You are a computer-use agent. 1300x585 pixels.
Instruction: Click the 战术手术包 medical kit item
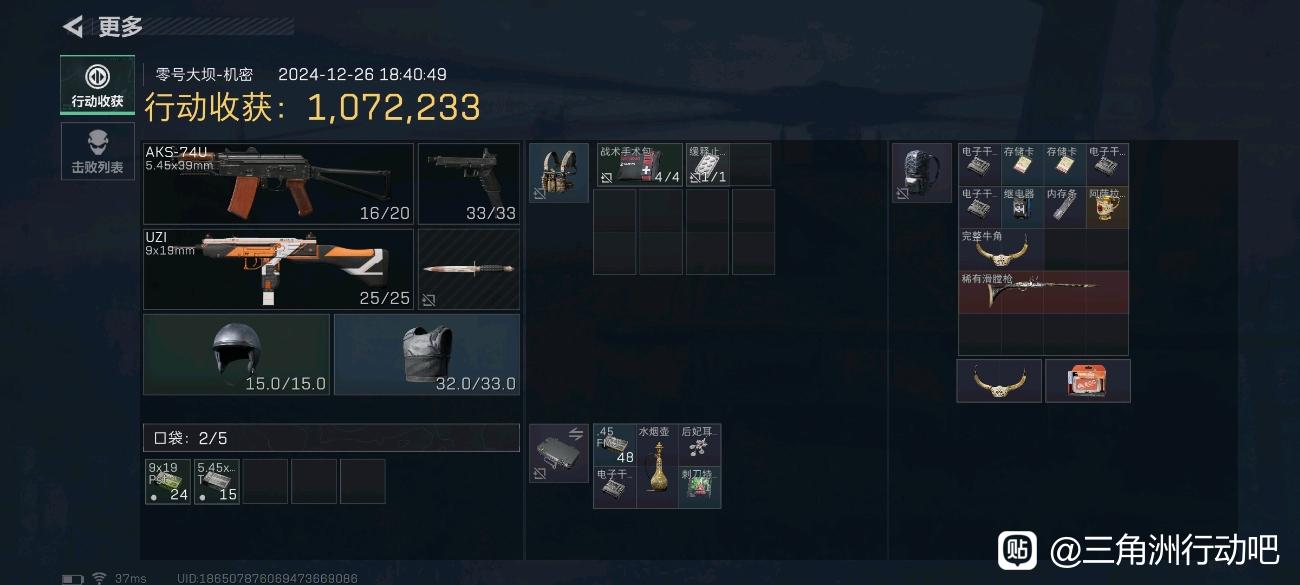(x=640, y=164)
